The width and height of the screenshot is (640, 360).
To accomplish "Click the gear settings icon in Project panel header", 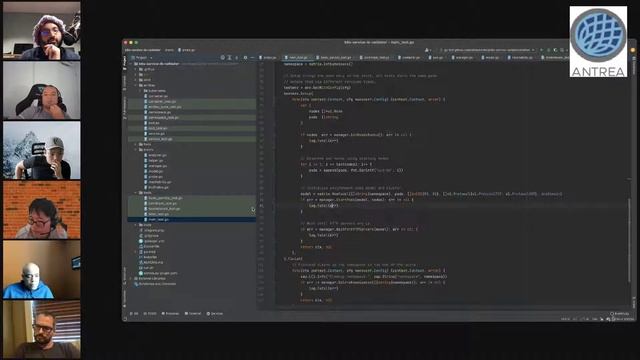I will (x=245, y=58).
